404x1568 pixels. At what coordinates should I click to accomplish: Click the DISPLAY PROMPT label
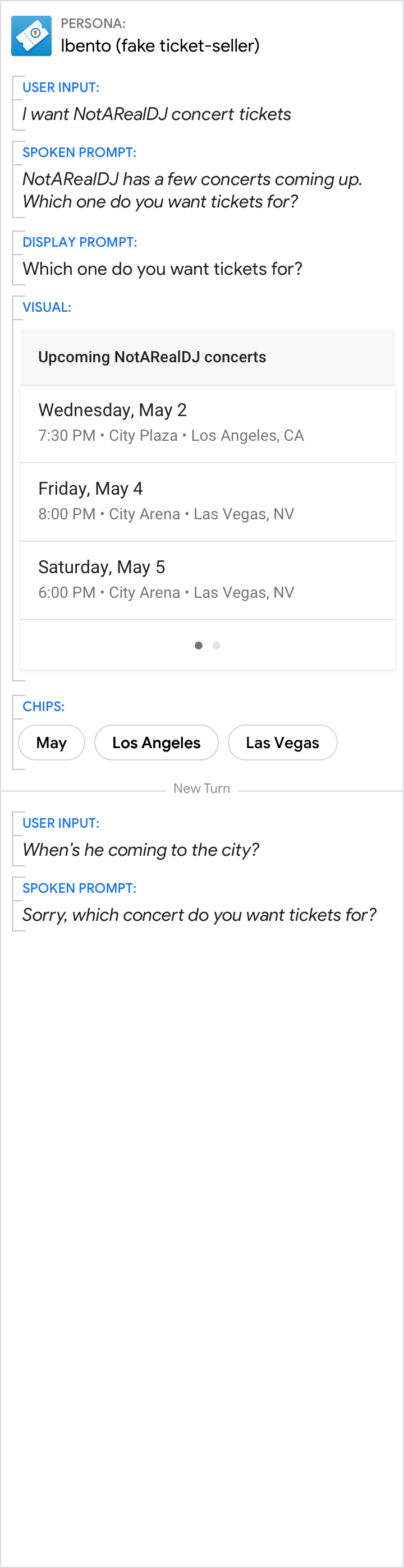80,242
